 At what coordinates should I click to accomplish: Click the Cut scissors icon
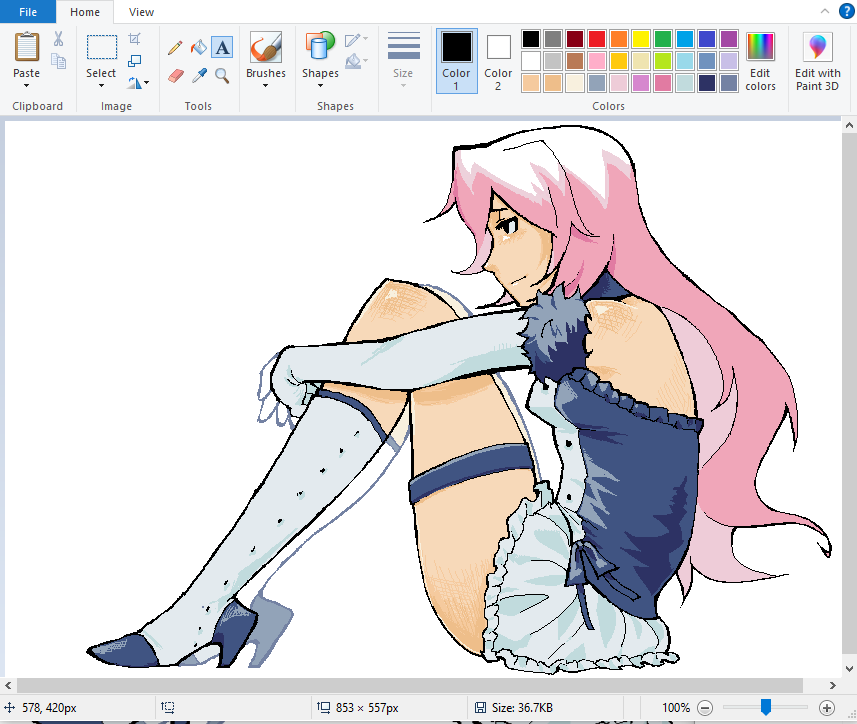(x=58, y=39)
